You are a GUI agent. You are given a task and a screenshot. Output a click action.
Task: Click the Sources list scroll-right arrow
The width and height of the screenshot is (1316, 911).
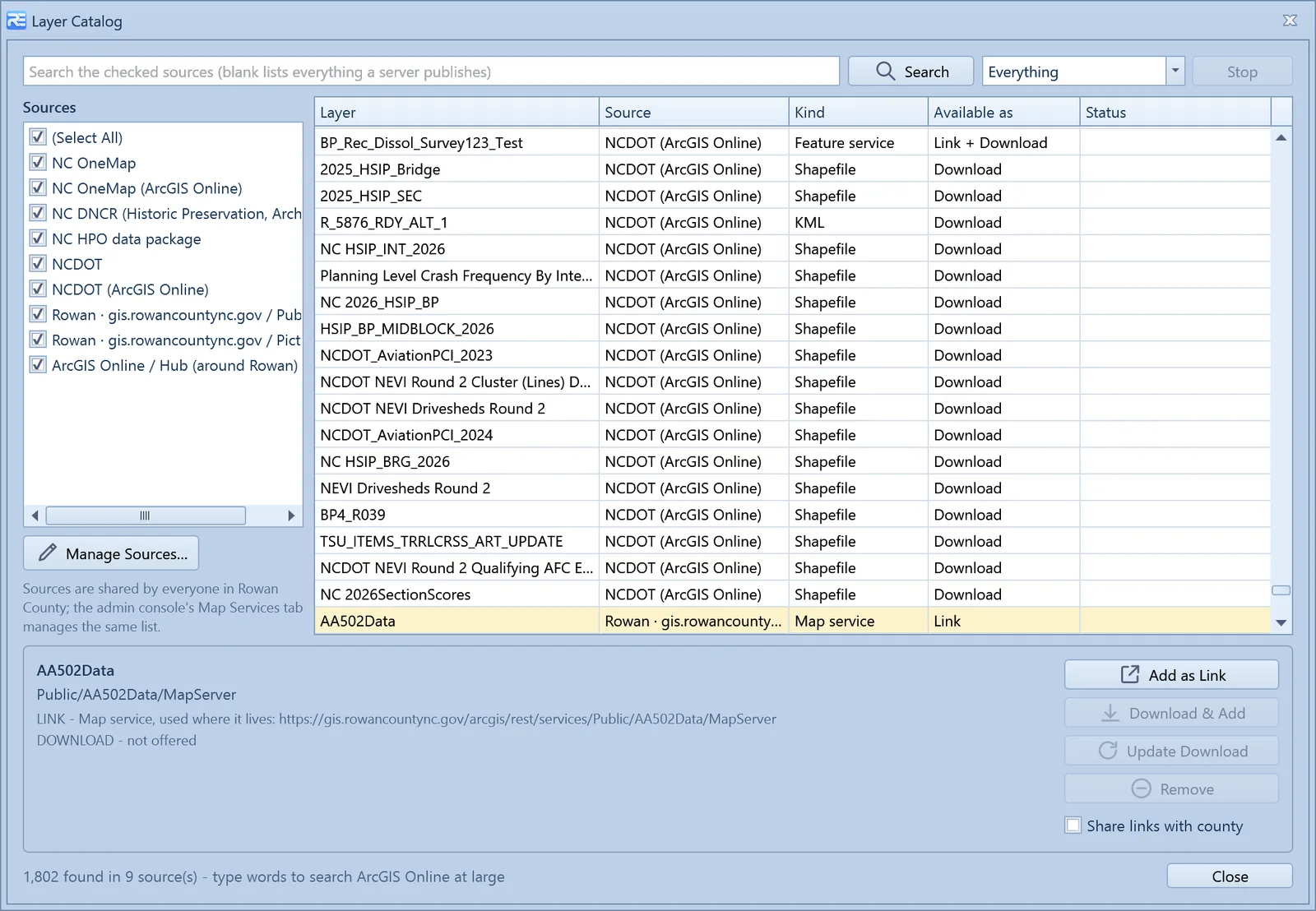[291, 516]
